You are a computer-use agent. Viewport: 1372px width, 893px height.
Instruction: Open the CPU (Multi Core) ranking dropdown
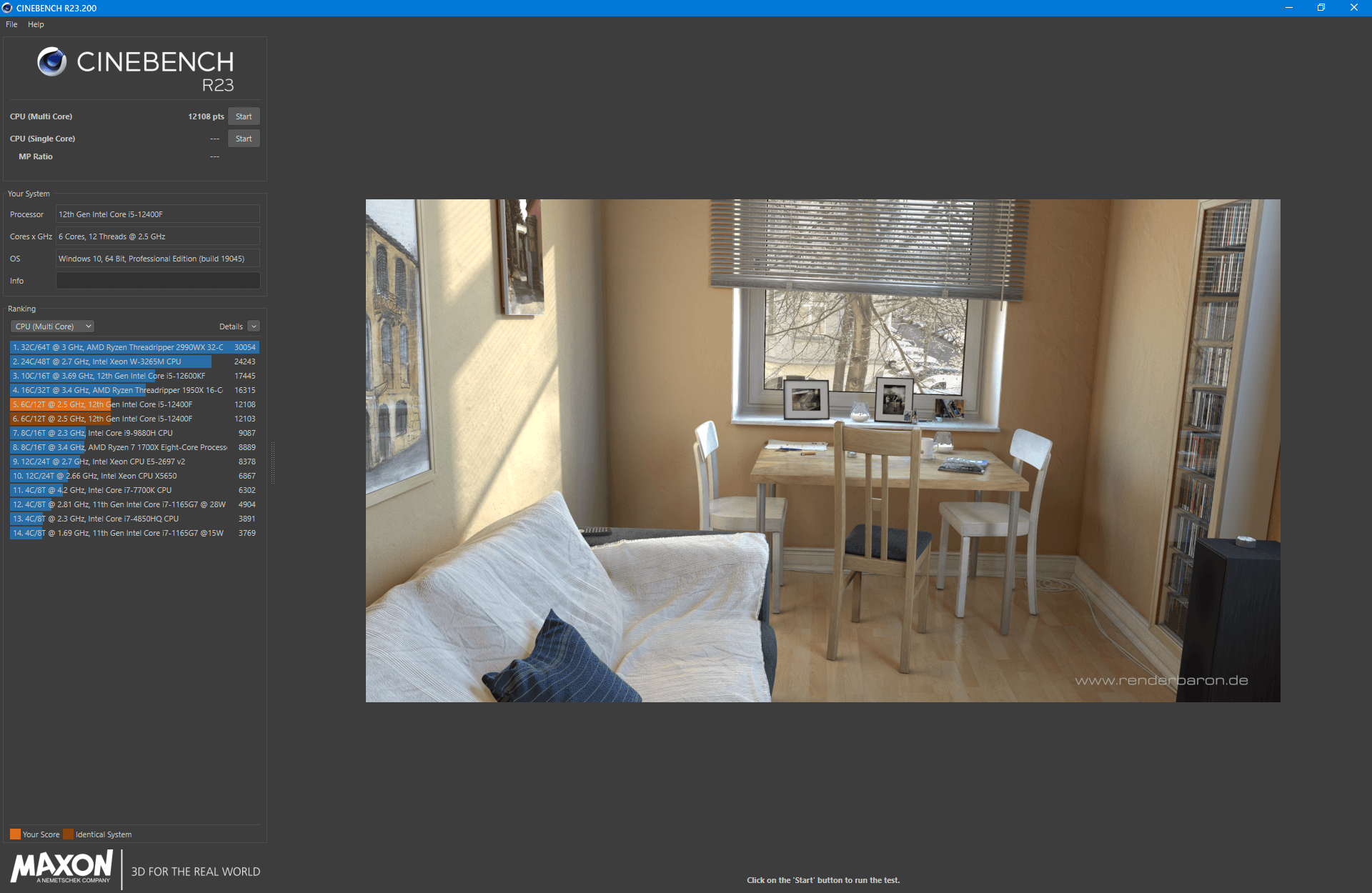click(x=51, y=326)
